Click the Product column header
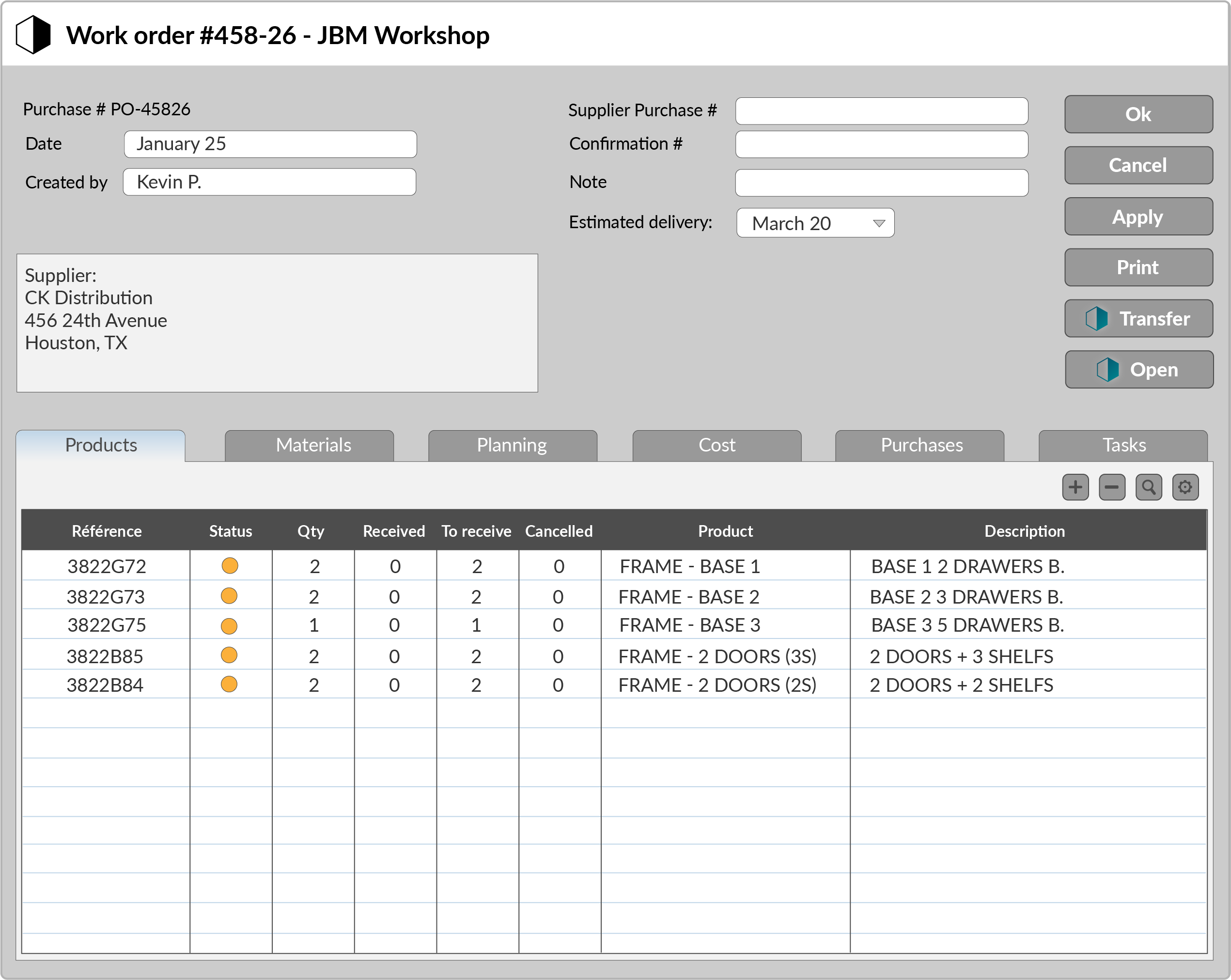This screenshot has height=980, width=1231. point(726,531)
